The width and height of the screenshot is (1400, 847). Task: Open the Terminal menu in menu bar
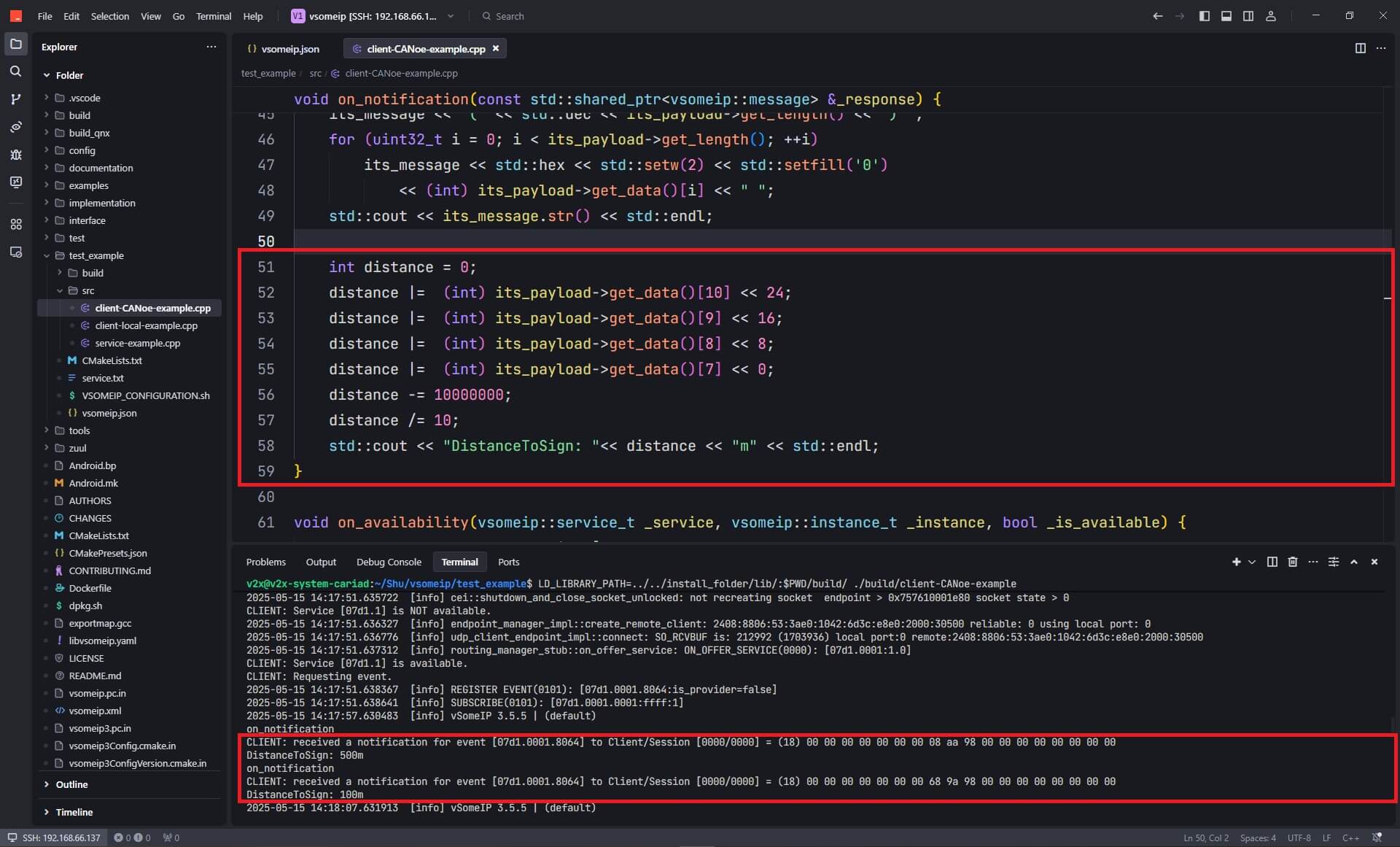213,16
